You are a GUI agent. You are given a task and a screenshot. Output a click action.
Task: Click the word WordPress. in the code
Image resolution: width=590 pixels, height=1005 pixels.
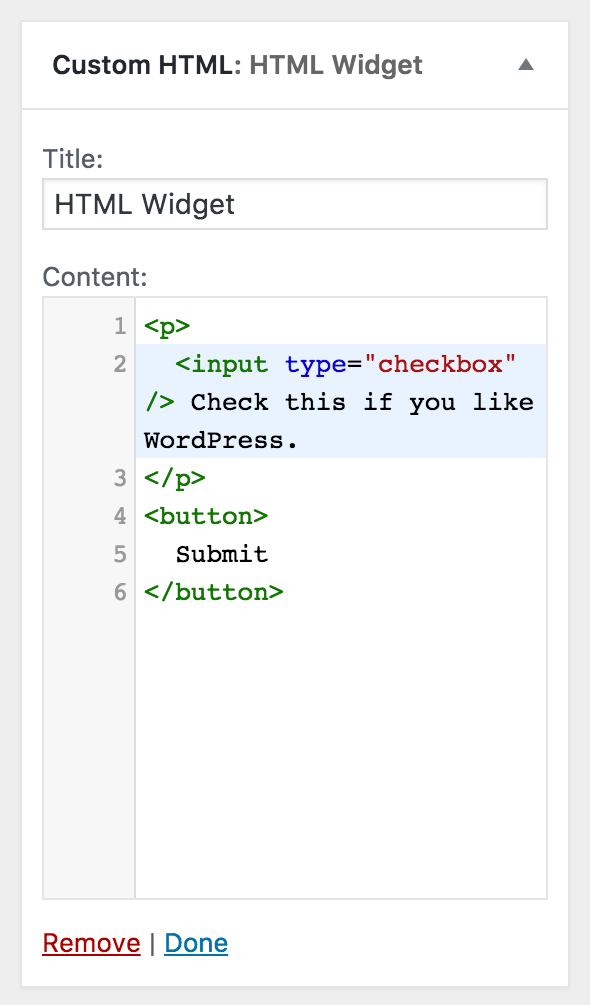pyautogui.click(x=221, y=440)
